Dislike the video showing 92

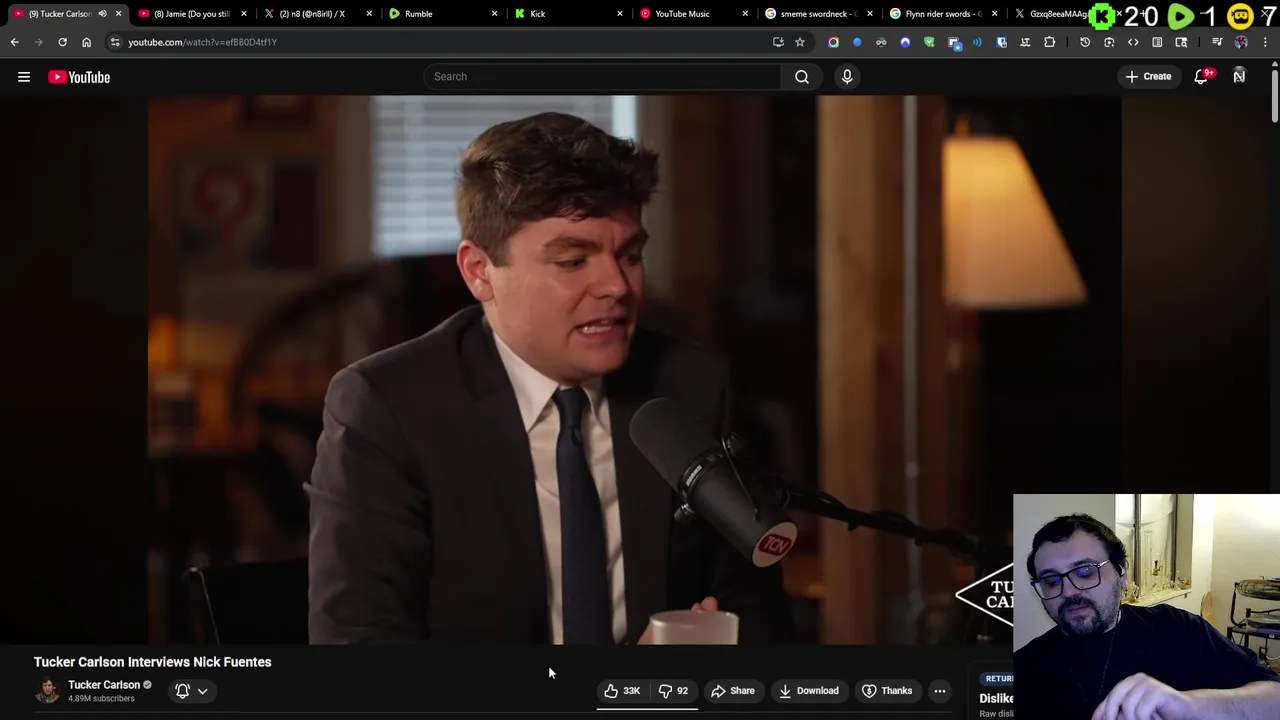tap(674, 691)
